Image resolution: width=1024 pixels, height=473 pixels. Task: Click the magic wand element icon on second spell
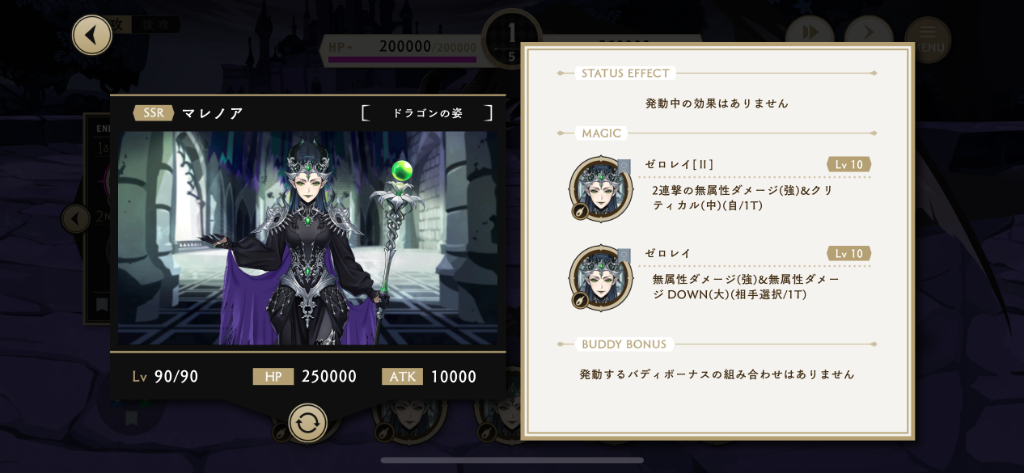coord(581,300)
